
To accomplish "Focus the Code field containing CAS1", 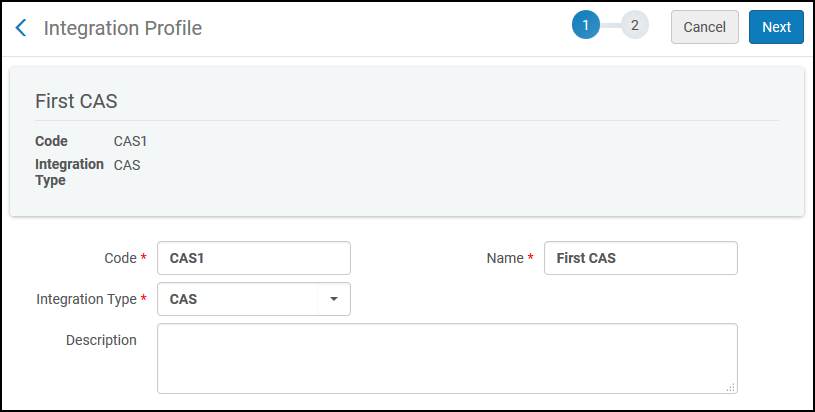I will click(x=254, y=258).
